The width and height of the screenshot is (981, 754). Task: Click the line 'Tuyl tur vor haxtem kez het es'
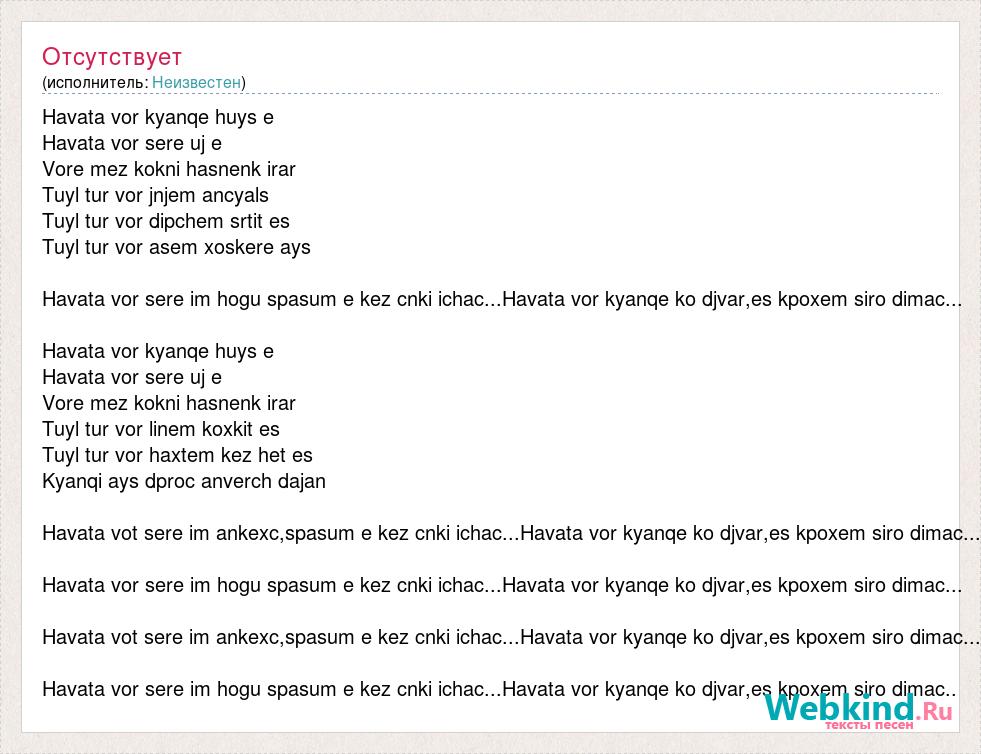177,455
